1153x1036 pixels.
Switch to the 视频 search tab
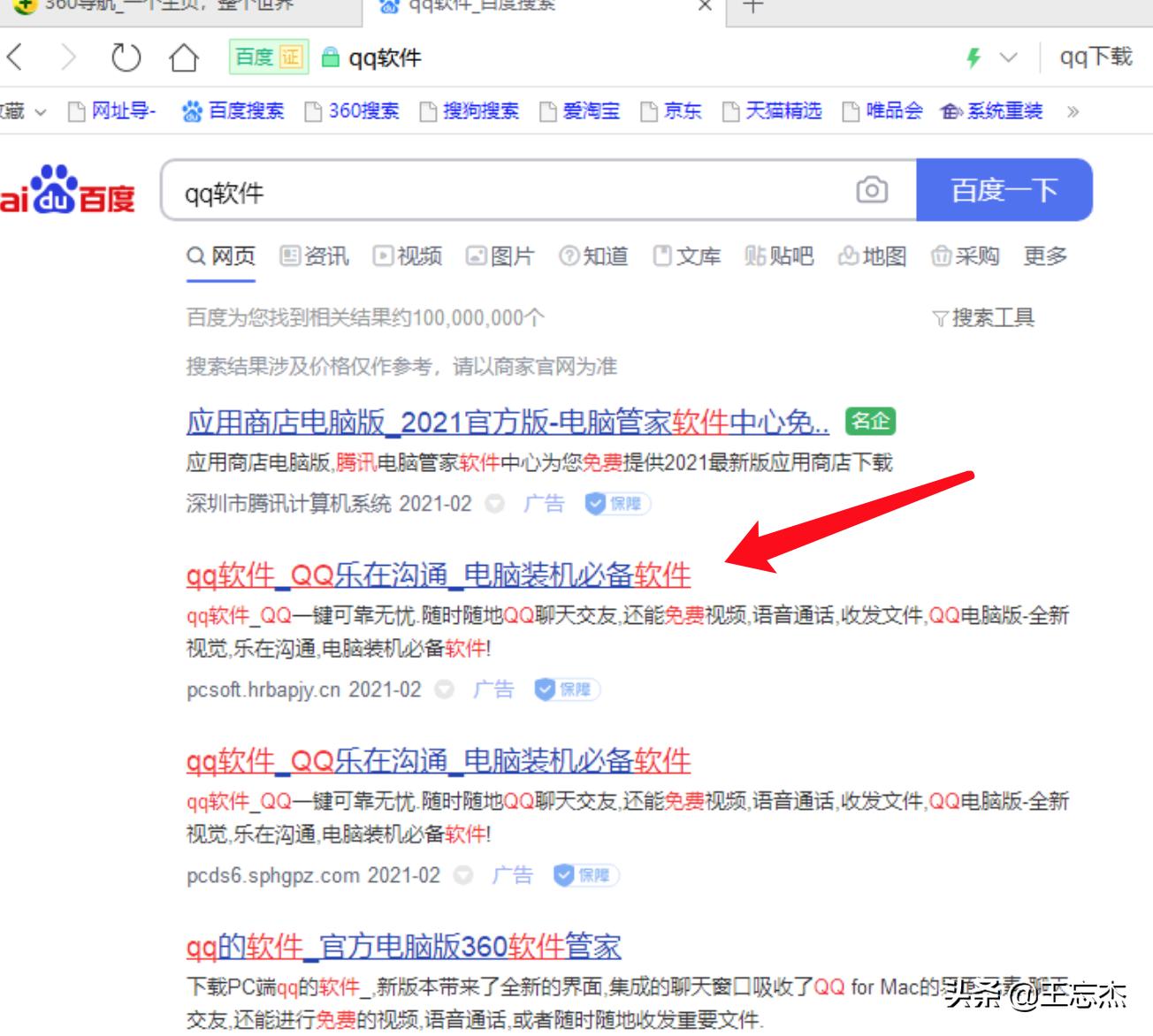point(409,256)
